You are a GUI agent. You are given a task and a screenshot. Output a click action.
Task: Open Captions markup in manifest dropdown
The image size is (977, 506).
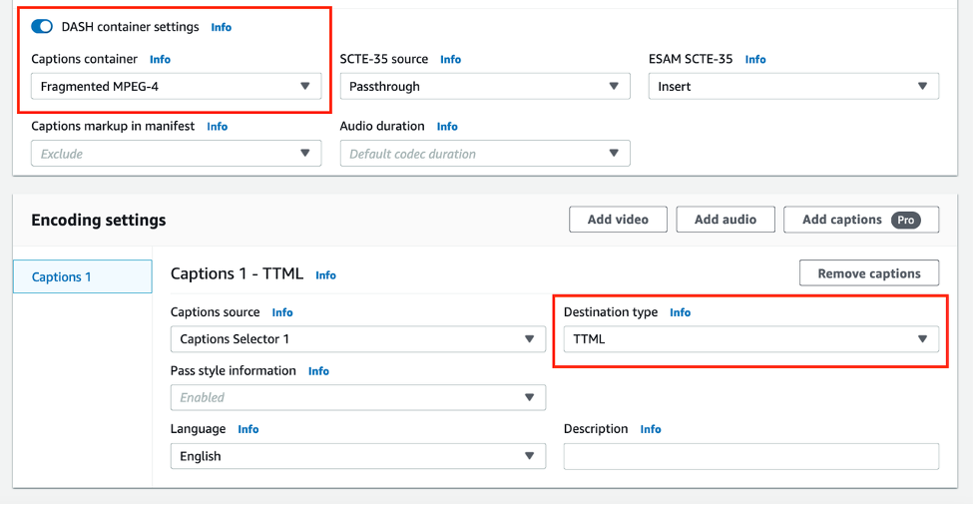176,153
